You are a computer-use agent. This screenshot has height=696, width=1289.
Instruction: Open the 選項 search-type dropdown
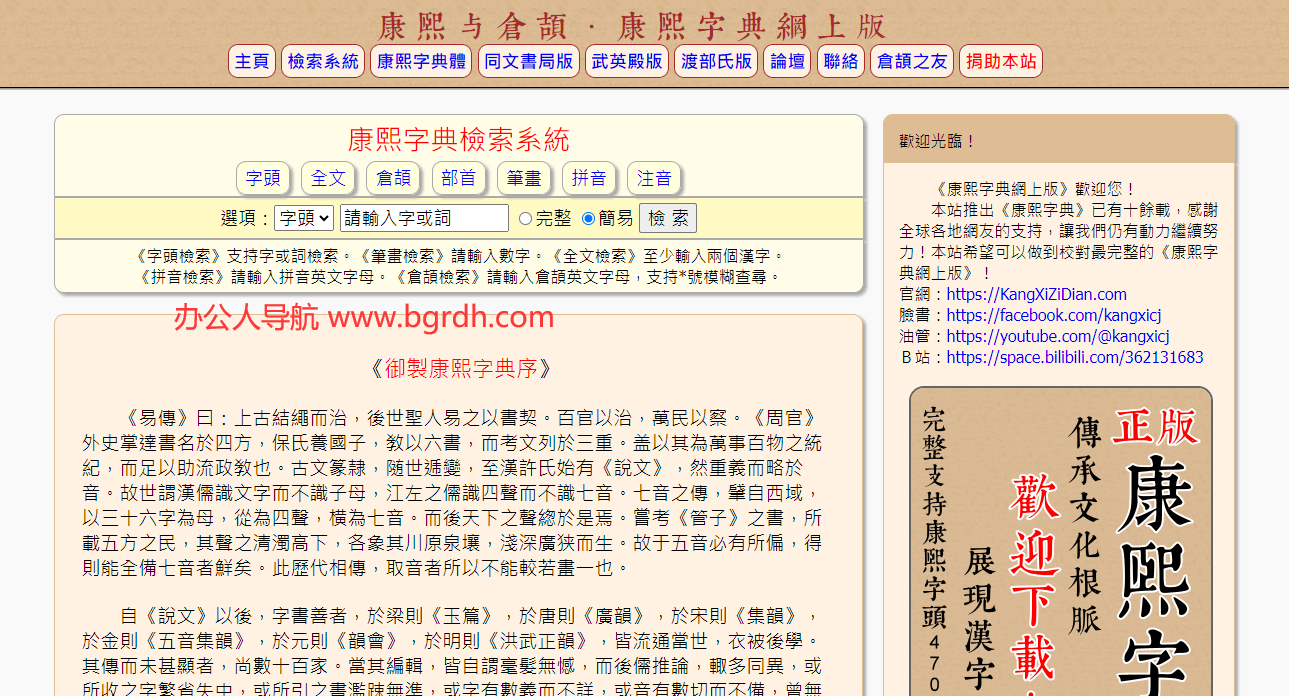(x=303, y=217)
